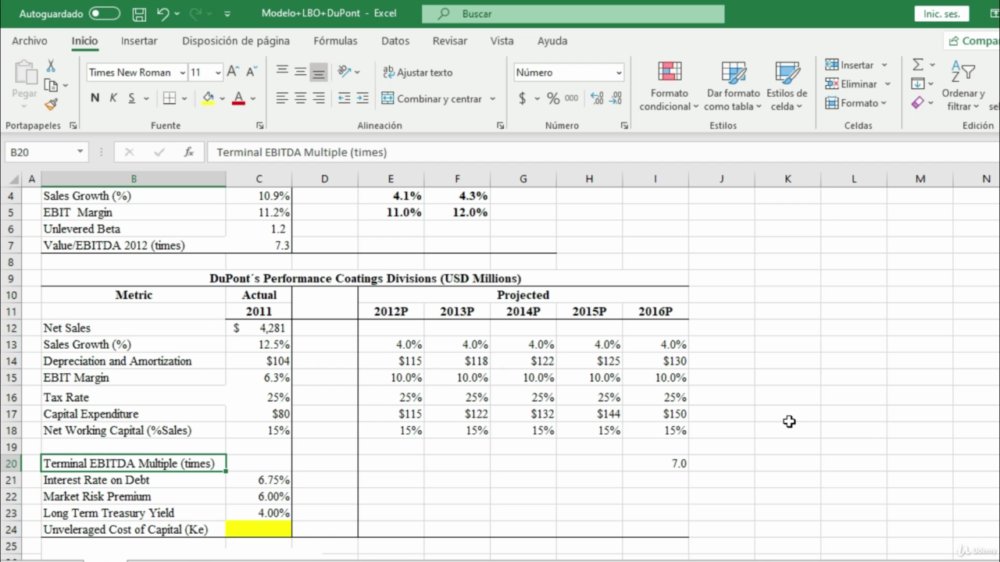1000x562 pixels.
Task: Apply the yellow fill color bucket
Action: point(208,98)
